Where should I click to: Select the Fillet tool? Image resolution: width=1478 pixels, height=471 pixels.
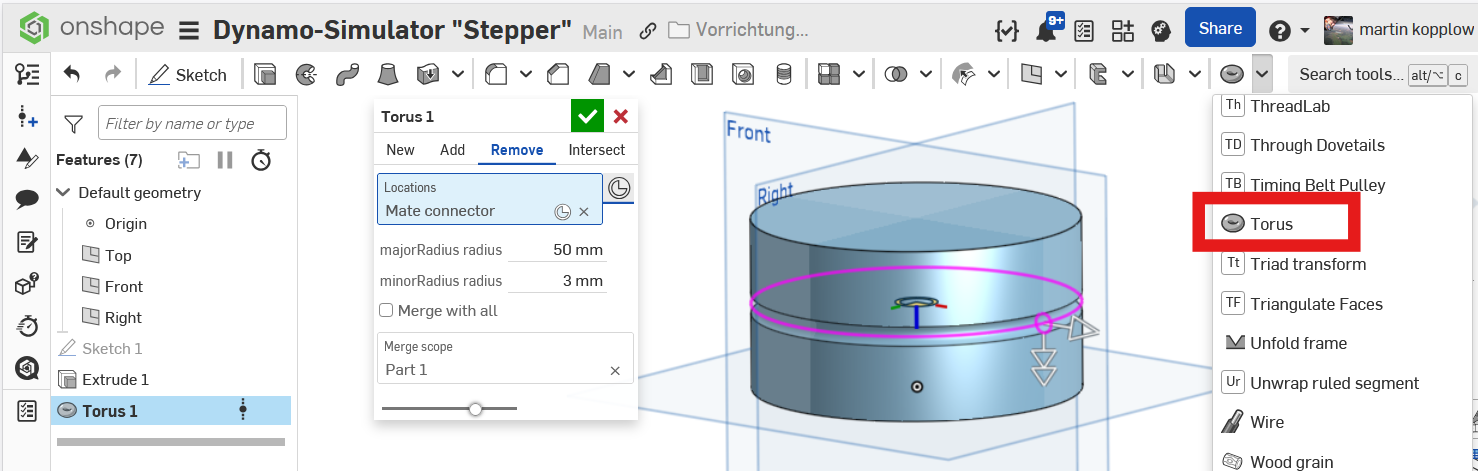click(x=495, y=74)
